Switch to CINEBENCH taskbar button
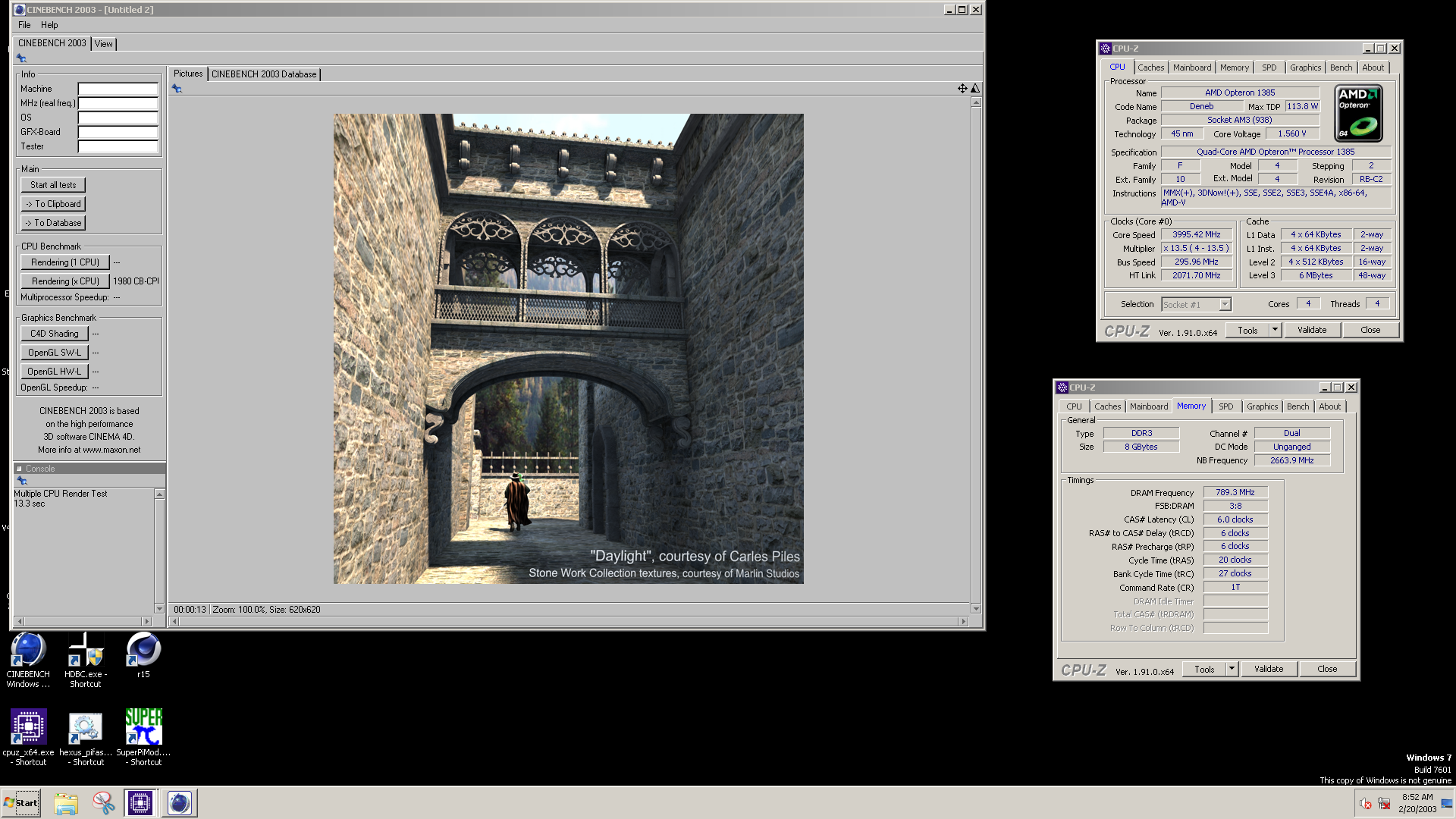 (x=180, y=803)
